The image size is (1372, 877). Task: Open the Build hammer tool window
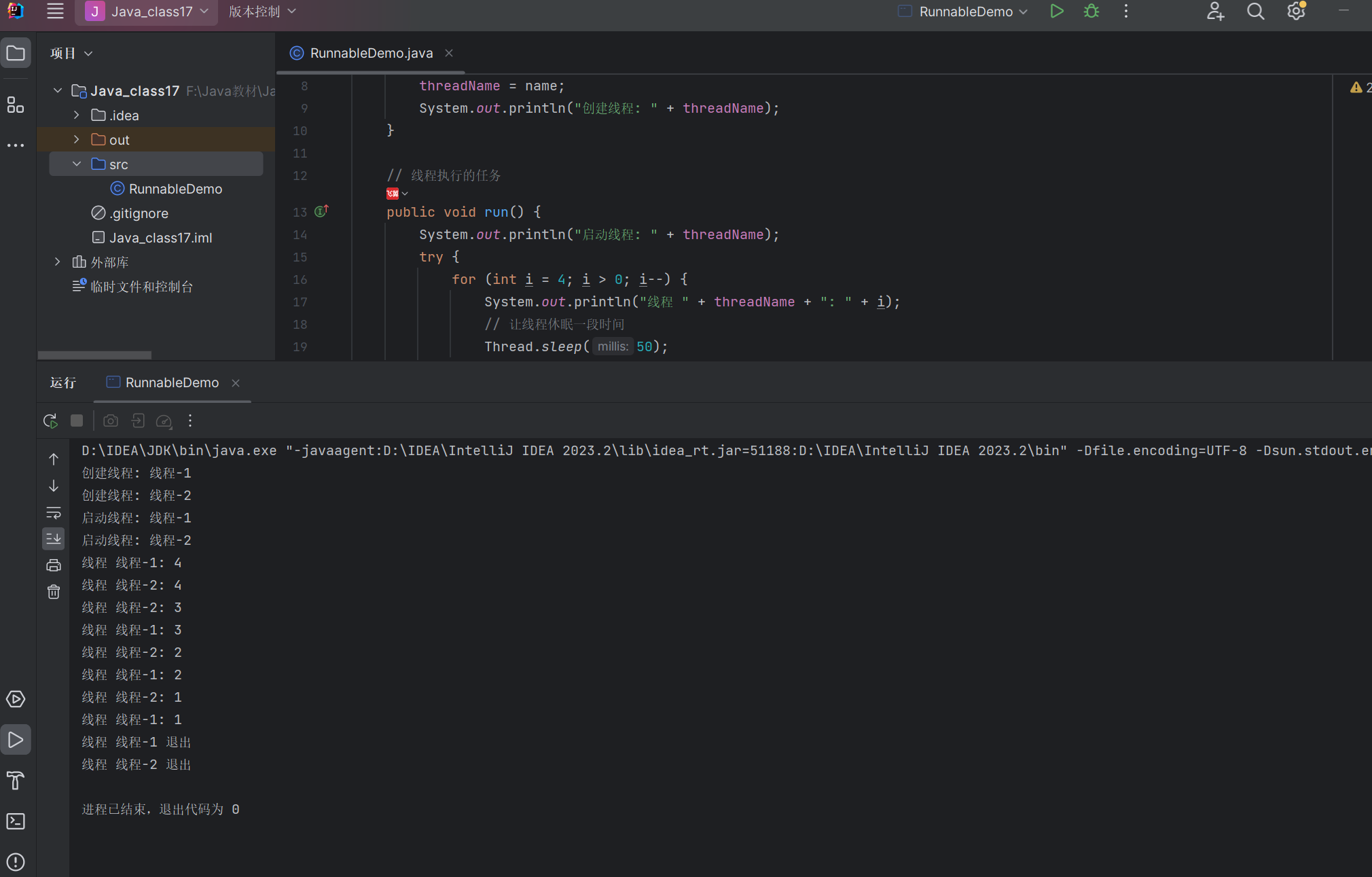click(16, 781)
